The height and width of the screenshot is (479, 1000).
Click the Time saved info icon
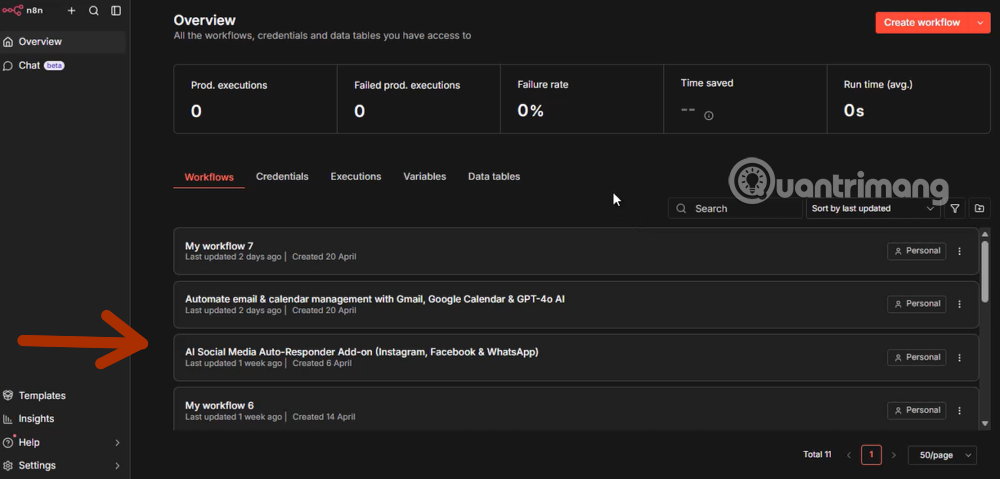[x=709, y=116]
